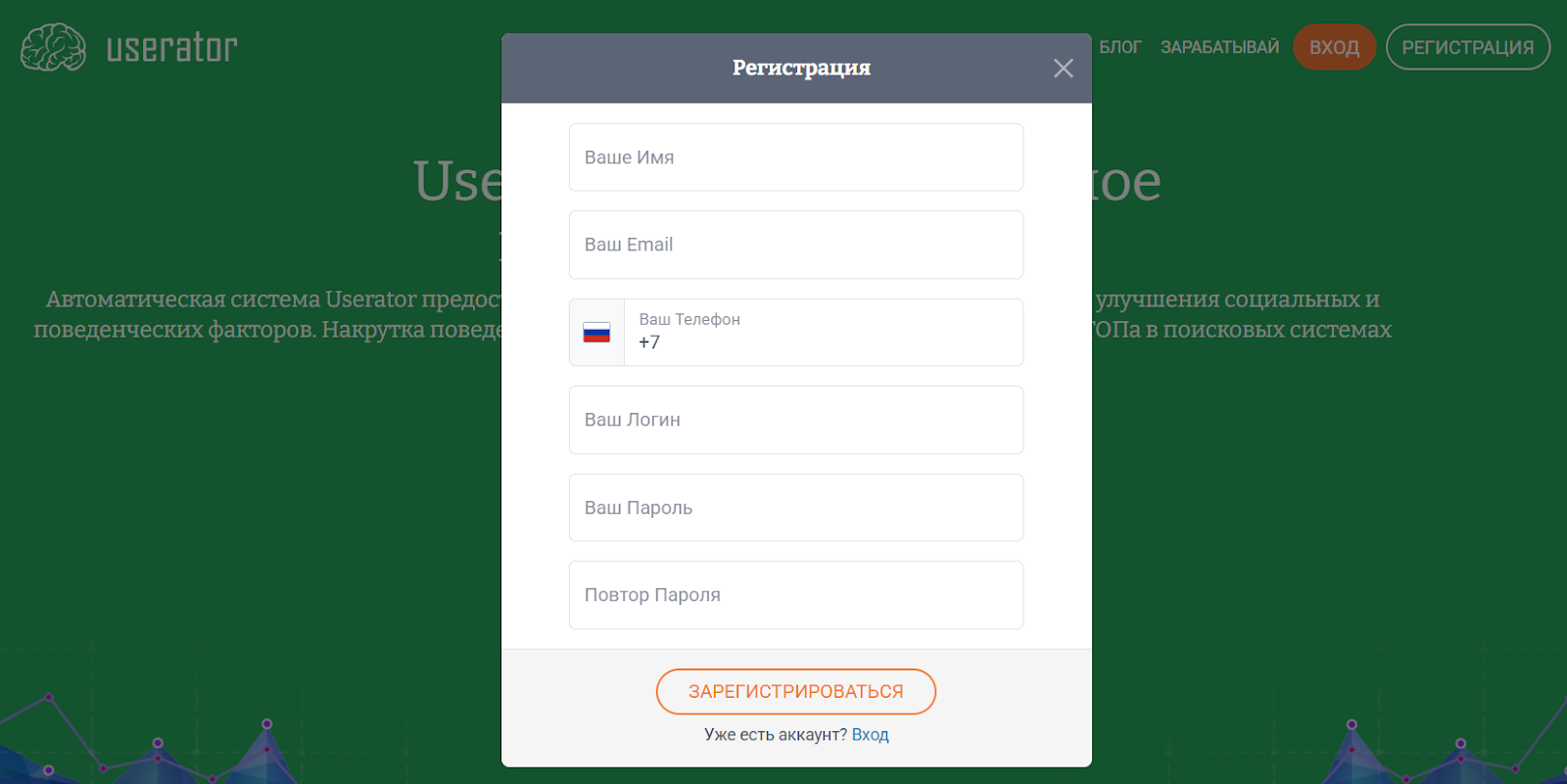1567x784 pixels.
Task: Go to ЗАРАБАТЫВАЙ in the navigation
Action: tap(1219, 47)
